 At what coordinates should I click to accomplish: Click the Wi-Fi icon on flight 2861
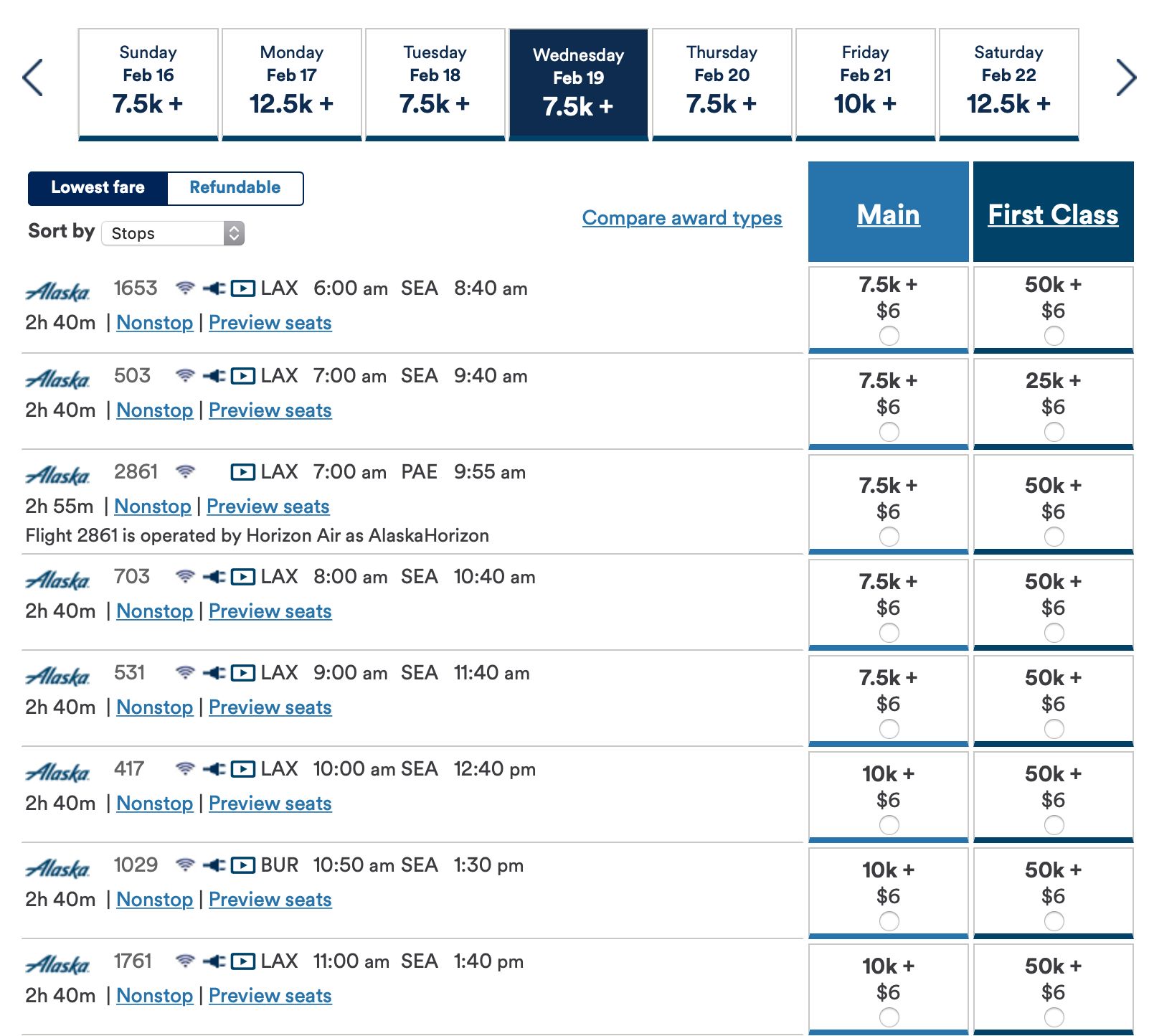186,471
